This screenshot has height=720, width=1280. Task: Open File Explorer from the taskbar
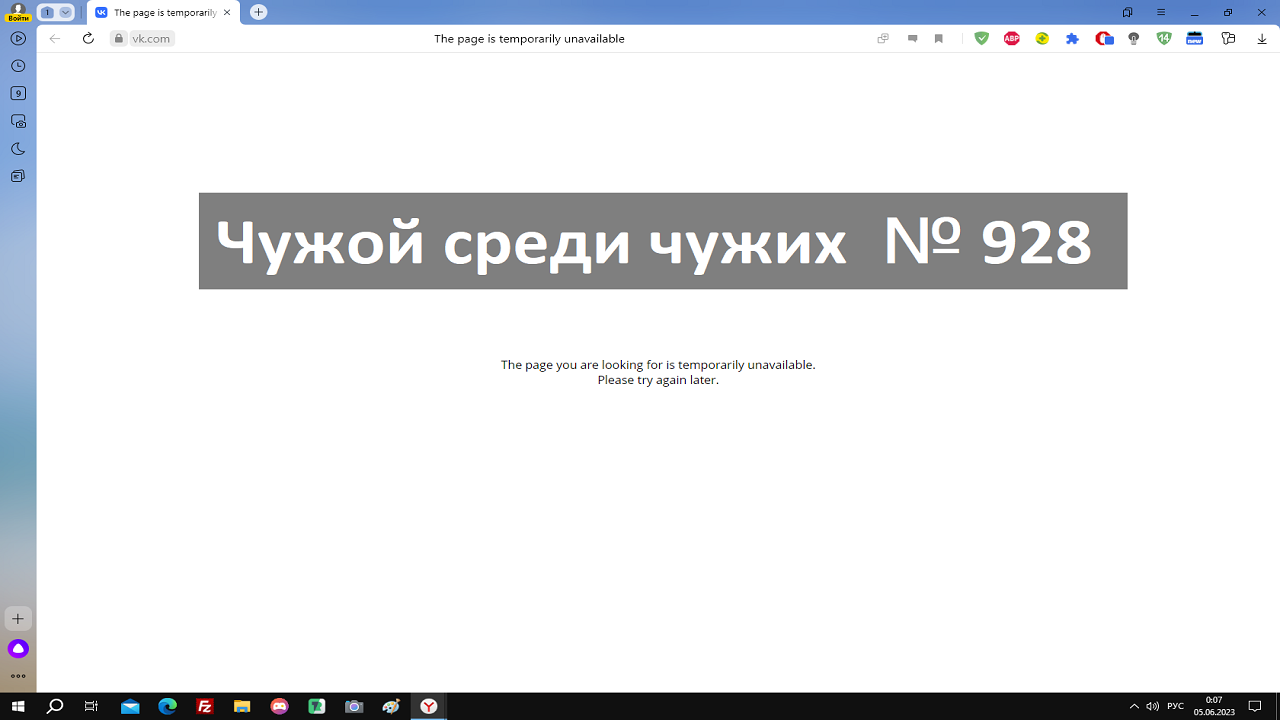pyautogui.click(x=242, y=706)
